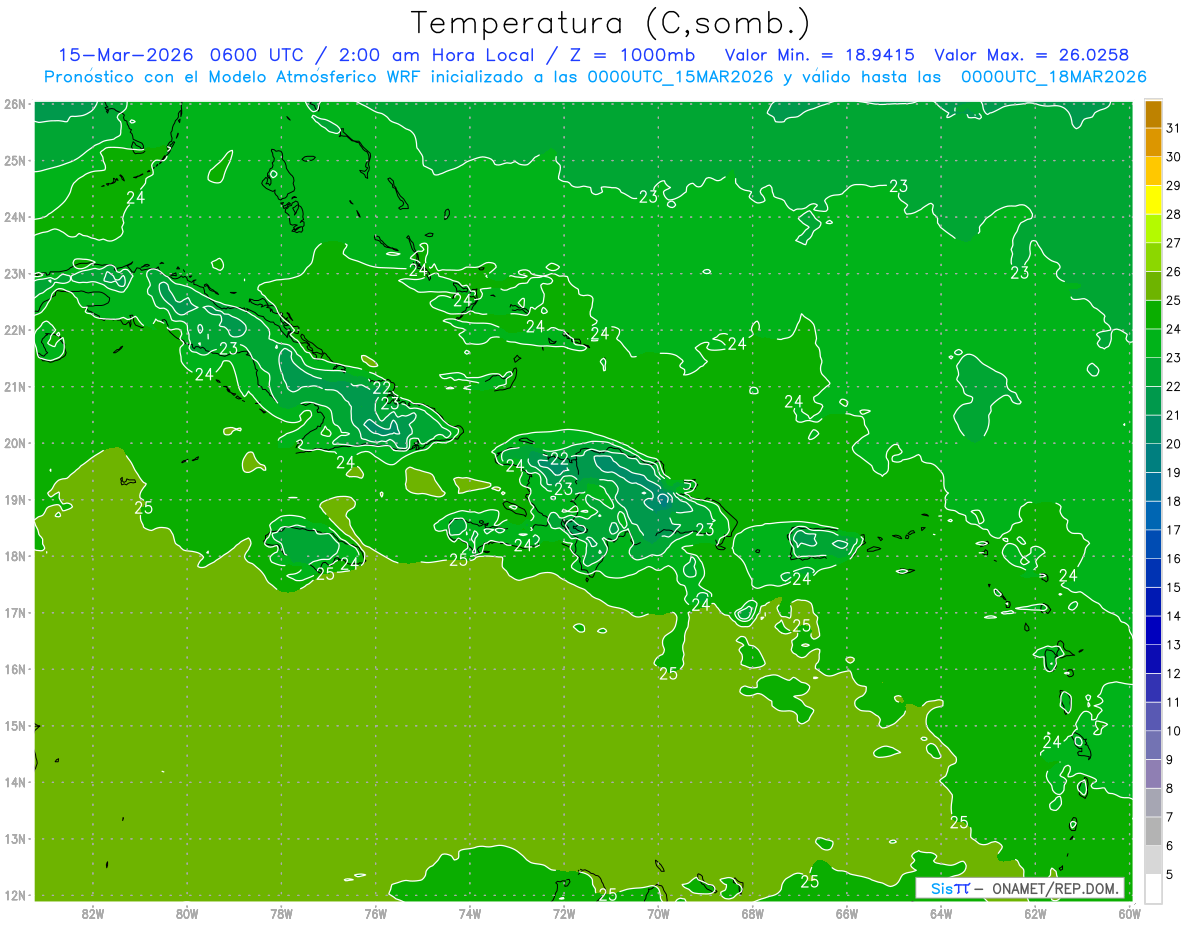This screenshot has height=927, width=1200.
Task: Click the legend scale value 29
Action: [x=1174, y=185]
